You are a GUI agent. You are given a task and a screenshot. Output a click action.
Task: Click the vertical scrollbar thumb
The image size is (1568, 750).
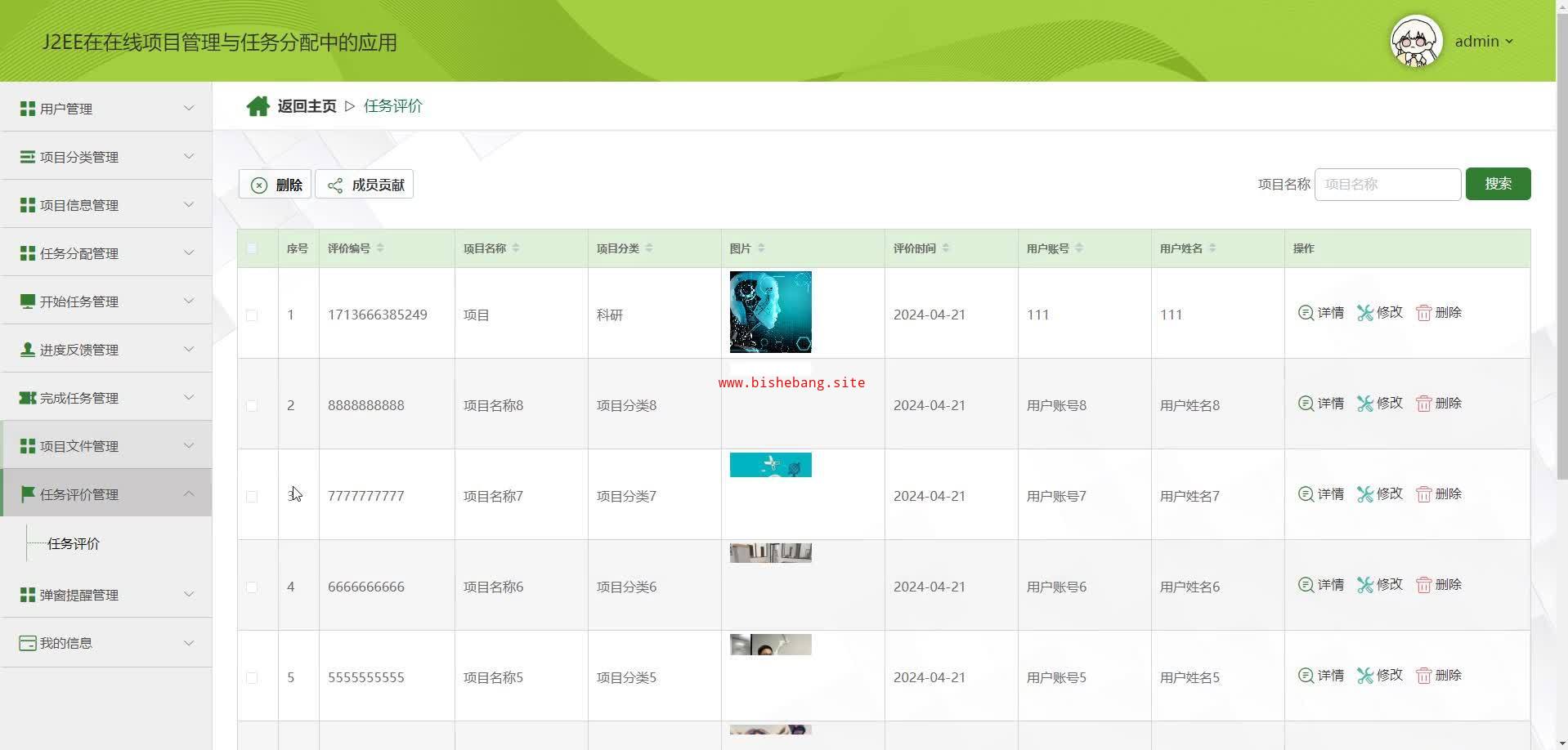[1561, 245]
